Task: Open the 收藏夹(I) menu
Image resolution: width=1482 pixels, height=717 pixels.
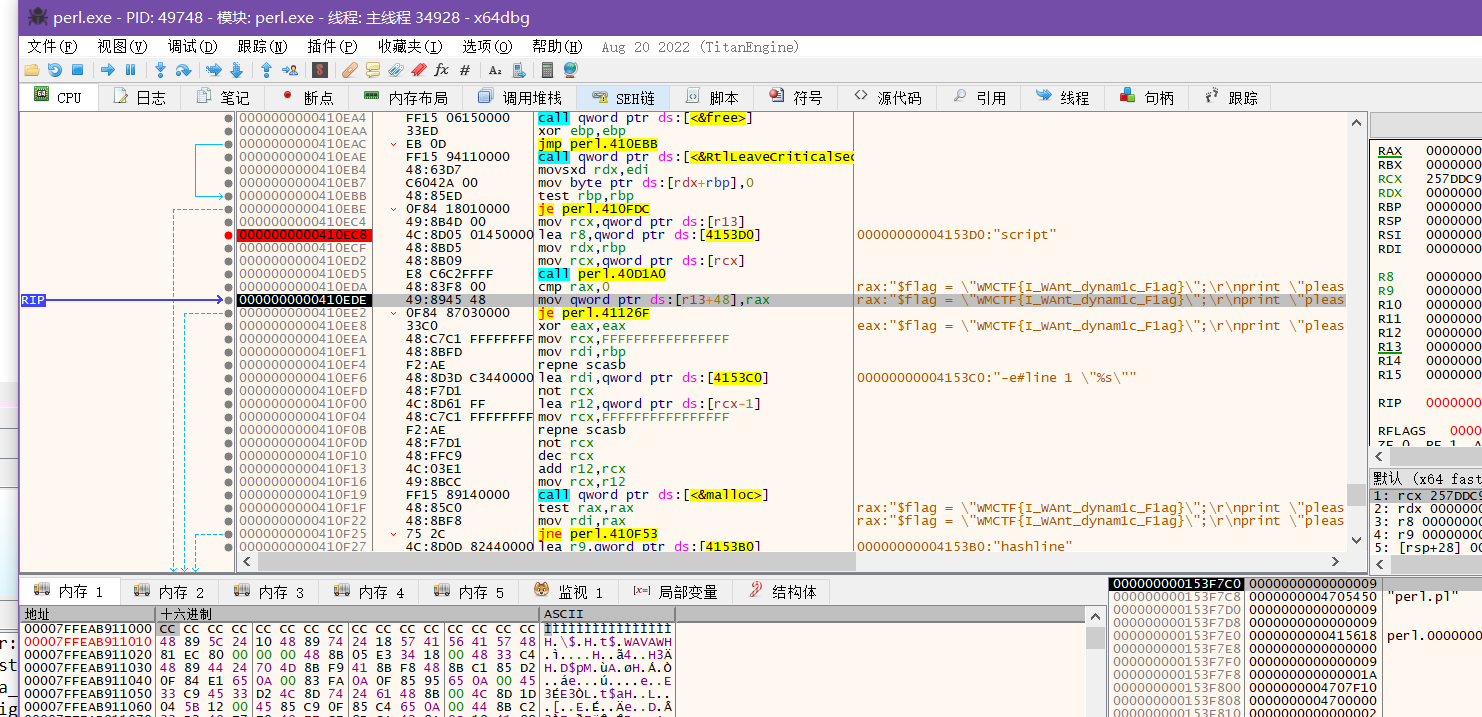Action: 410,46
